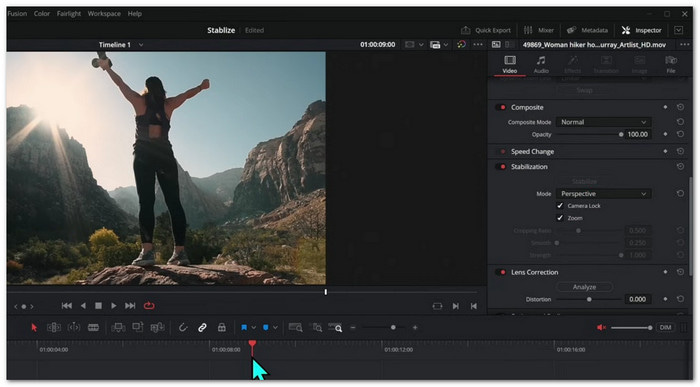
Task: Click the timeline zoom in plus button
Action: coord(415,328)
